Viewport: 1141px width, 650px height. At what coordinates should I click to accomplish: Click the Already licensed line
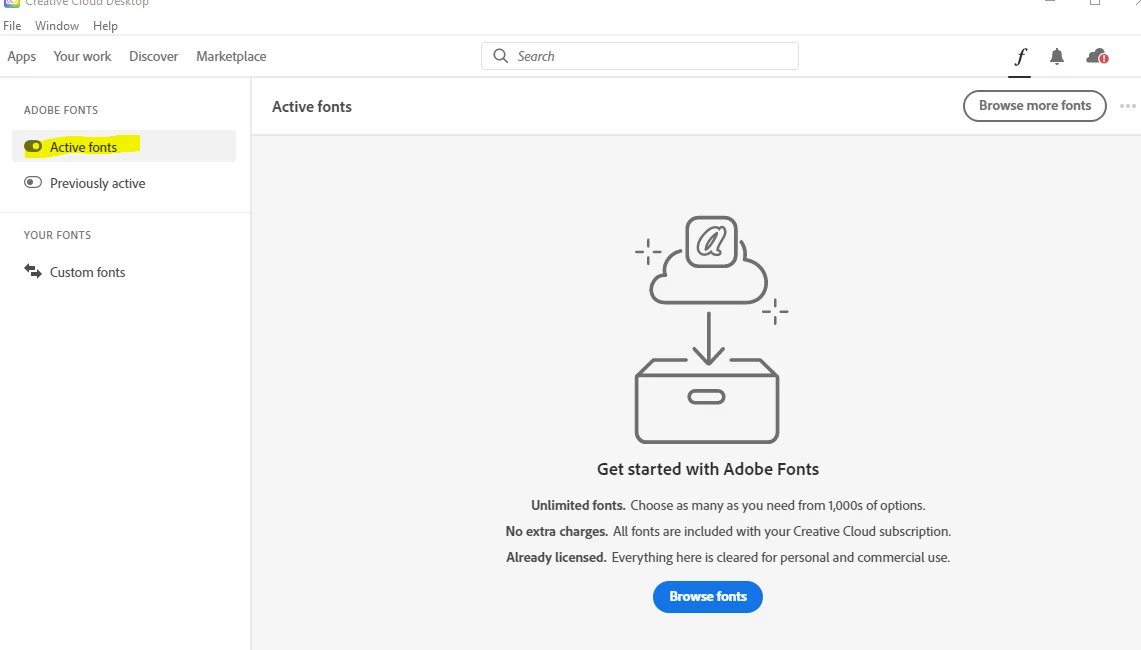(x=728, y=558)
